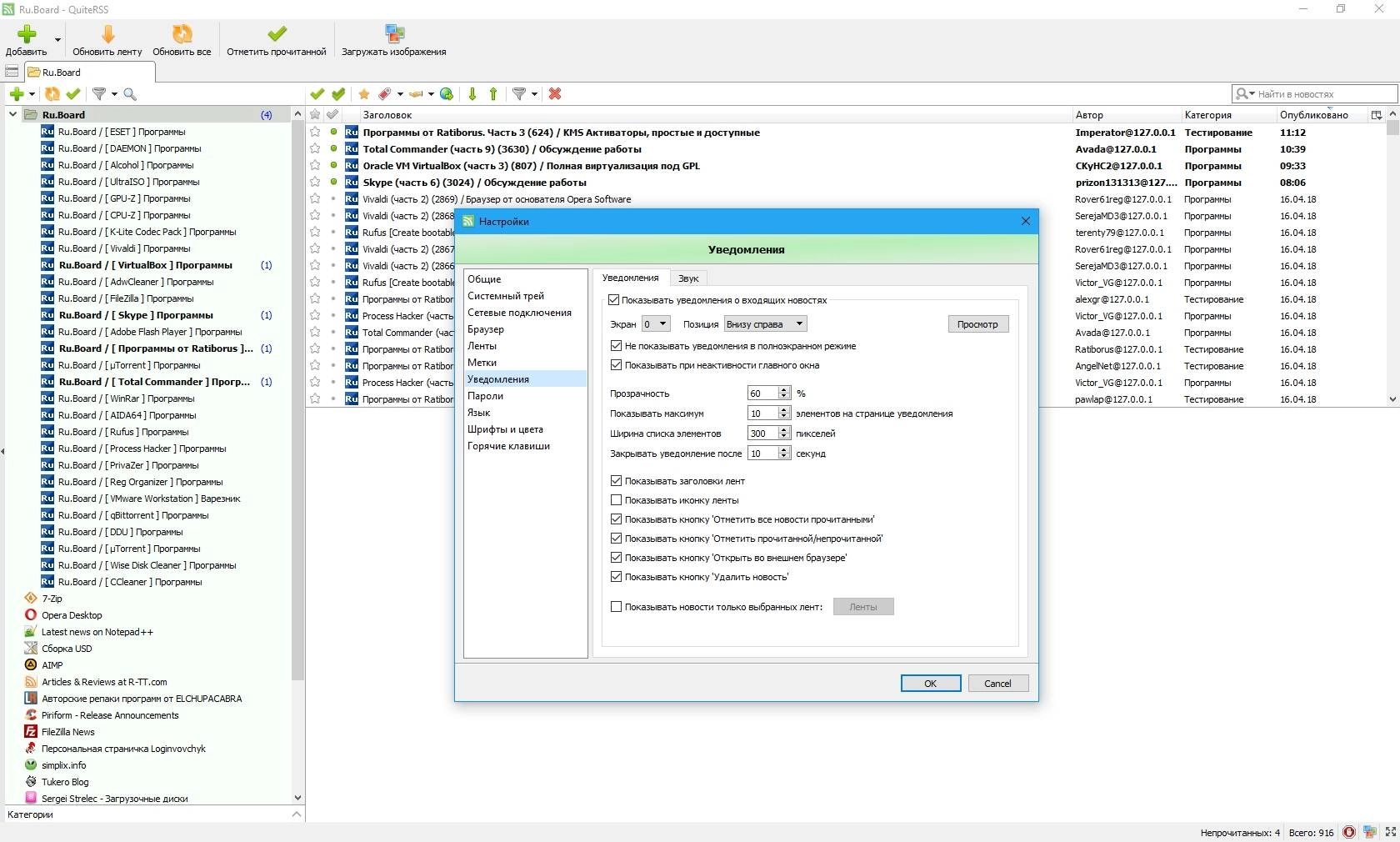
Task: Open dropdown arrow next to label tag icon
Action: click(400, 94)
